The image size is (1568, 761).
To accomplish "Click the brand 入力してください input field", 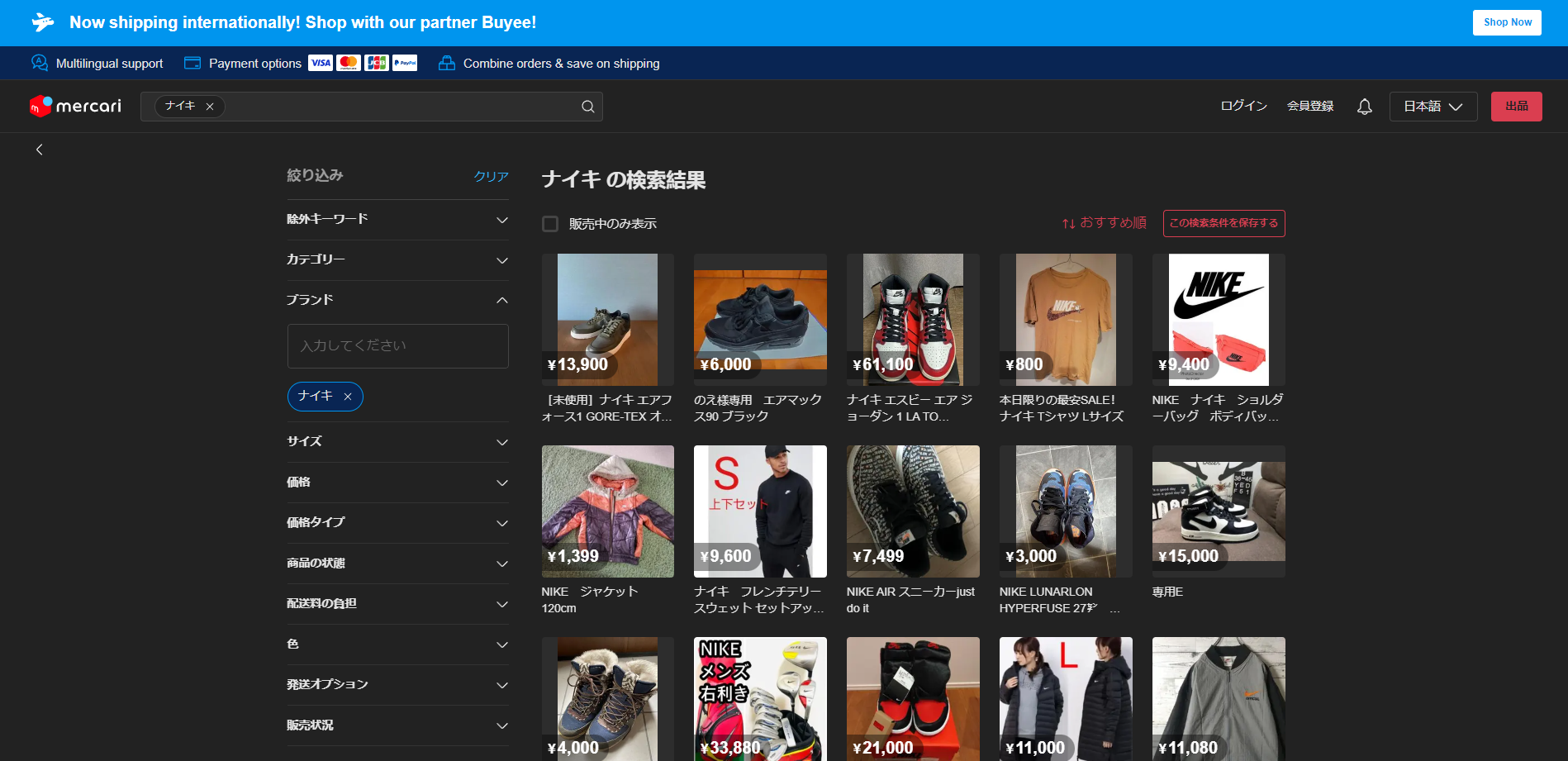I will [x=397, y=345].
